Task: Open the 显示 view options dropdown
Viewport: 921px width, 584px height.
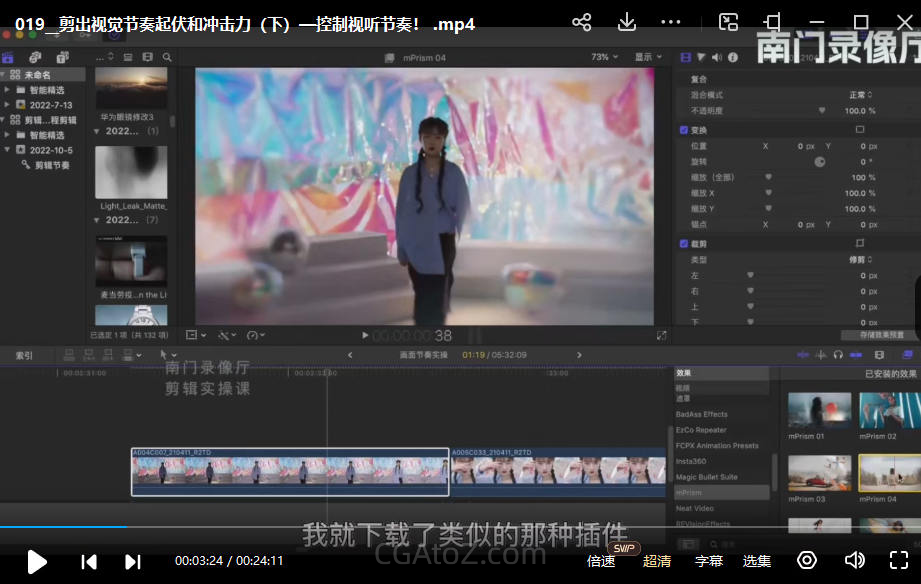Action: pos(648,58)
